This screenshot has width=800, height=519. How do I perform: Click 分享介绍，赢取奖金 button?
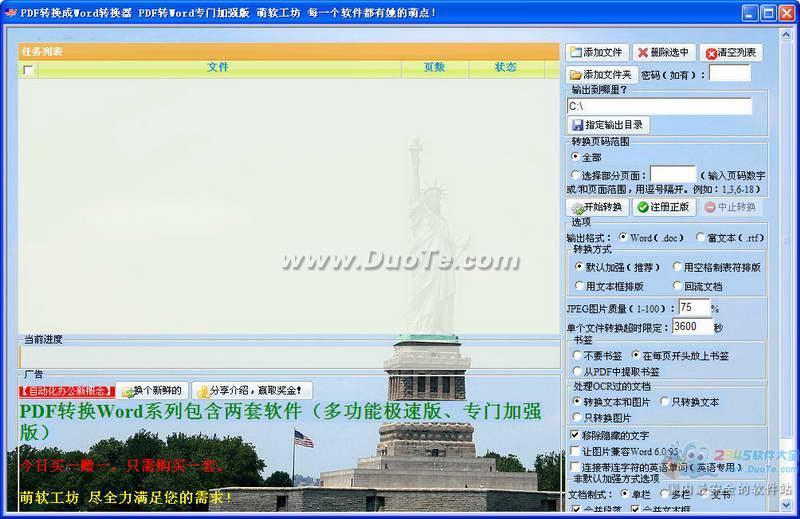252,391
